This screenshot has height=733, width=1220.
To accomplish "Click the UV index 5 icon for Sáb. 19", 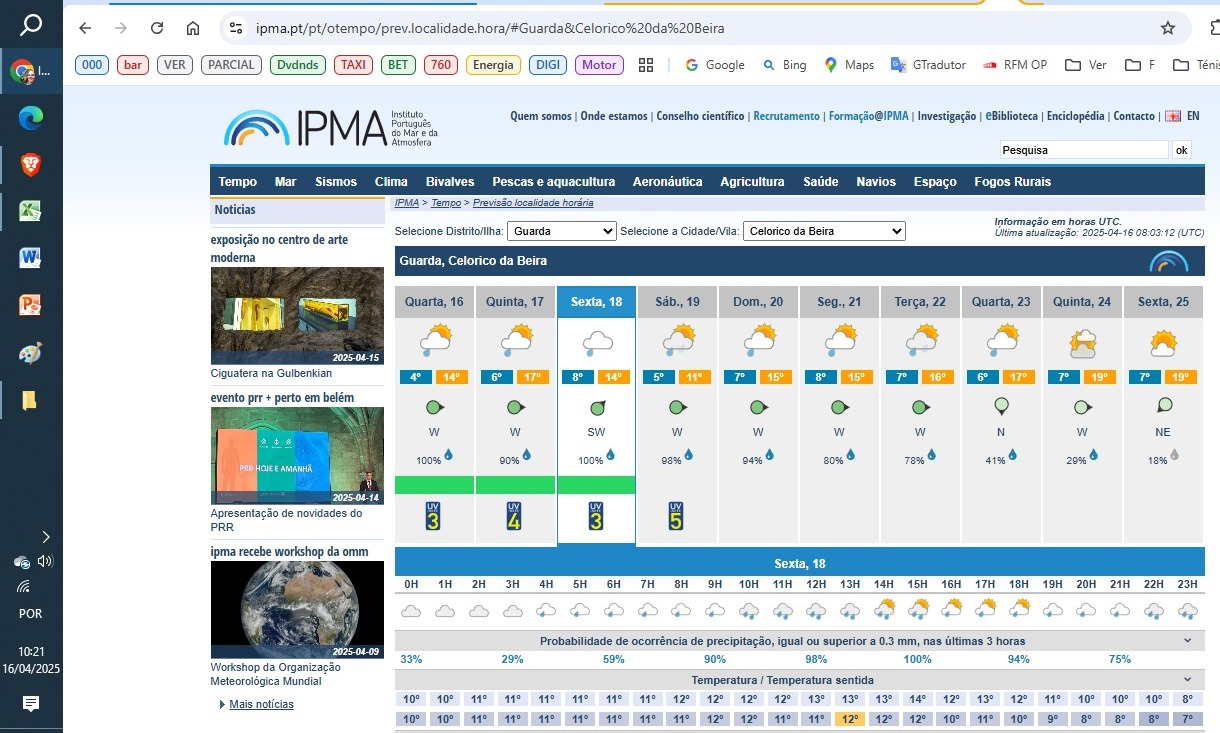I will [x=676, y=515].
